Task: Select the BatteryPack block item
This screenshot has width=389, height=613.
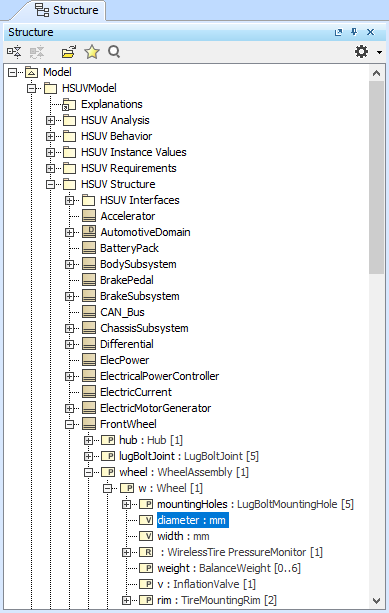Action: (129, 248)
